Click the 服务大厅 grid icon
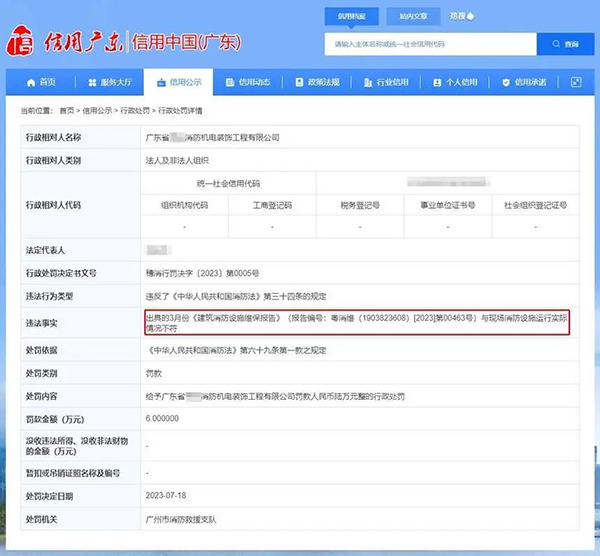This screenshot has height=556, width=600. tap(93, 82)
